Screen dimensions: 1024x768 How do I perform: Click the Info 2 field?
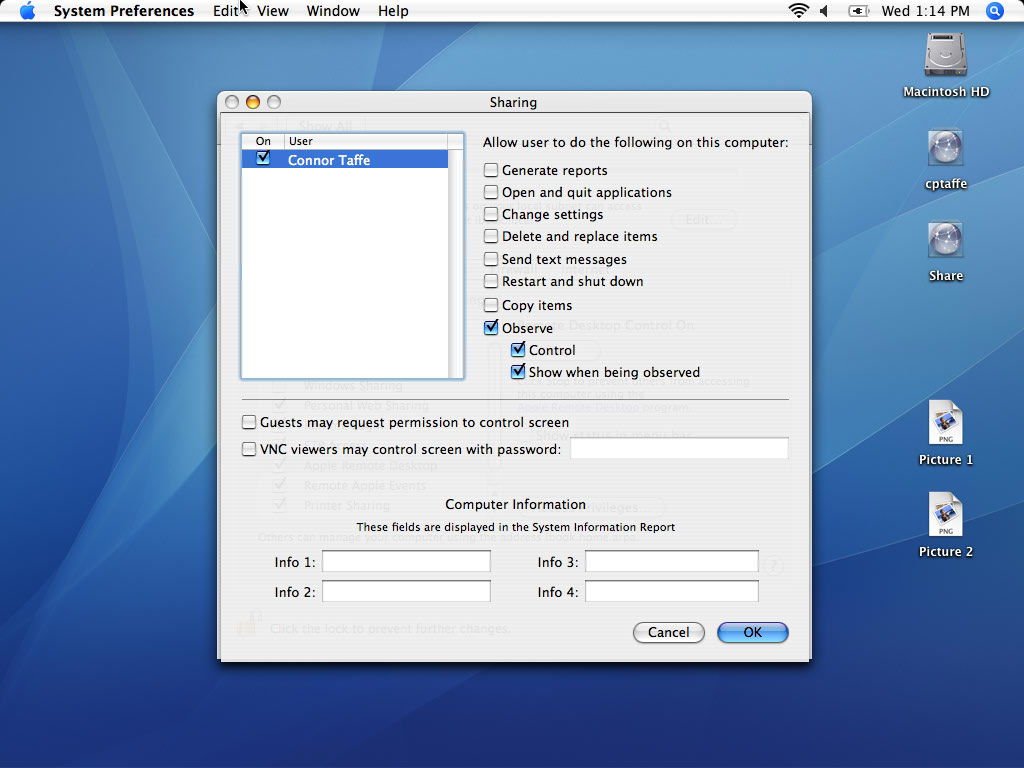click(406, 592)
